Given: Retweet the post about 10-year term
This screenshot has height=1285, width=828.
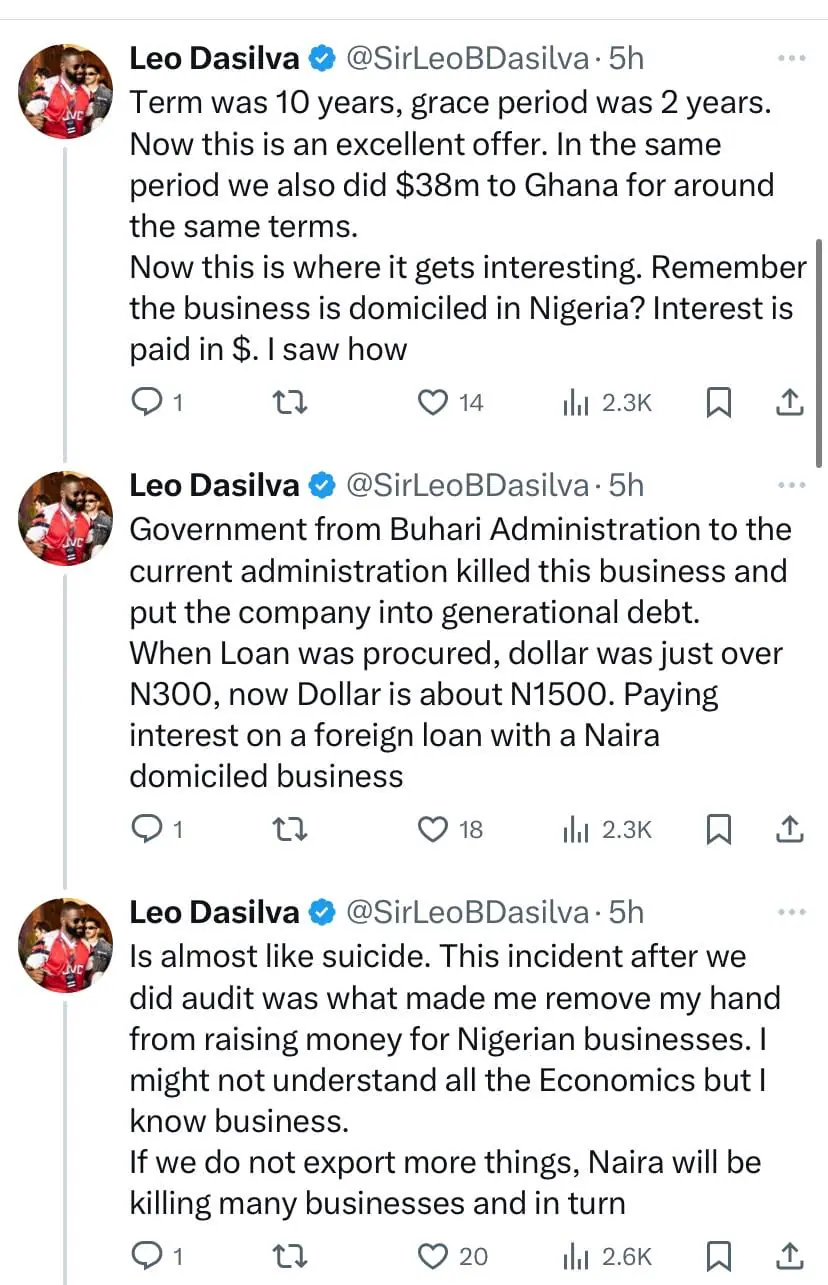Looking at the screenshot, I should click(291, 402).
